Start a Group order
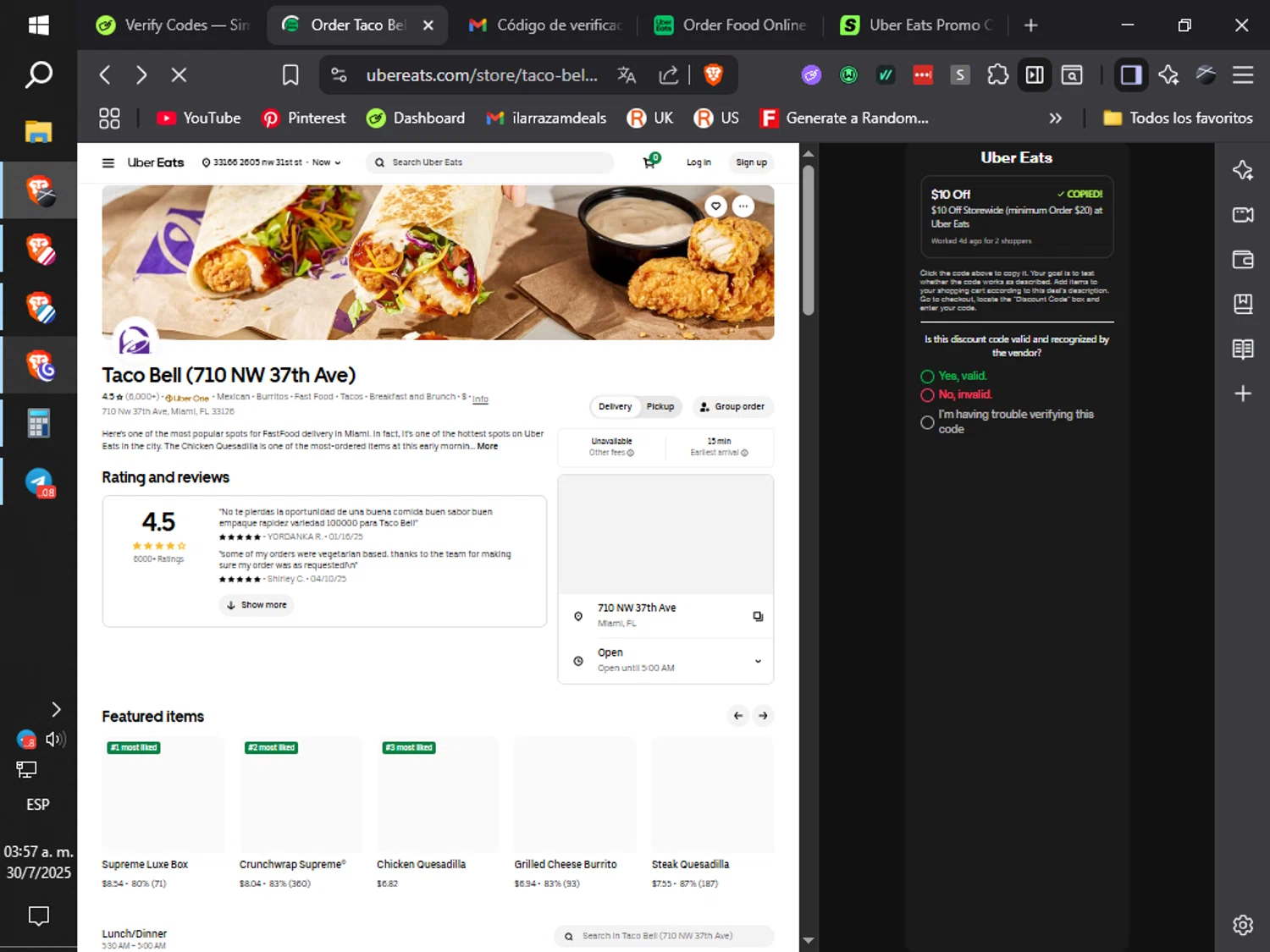The image size is (1270, 952). (x=732, y=407)
